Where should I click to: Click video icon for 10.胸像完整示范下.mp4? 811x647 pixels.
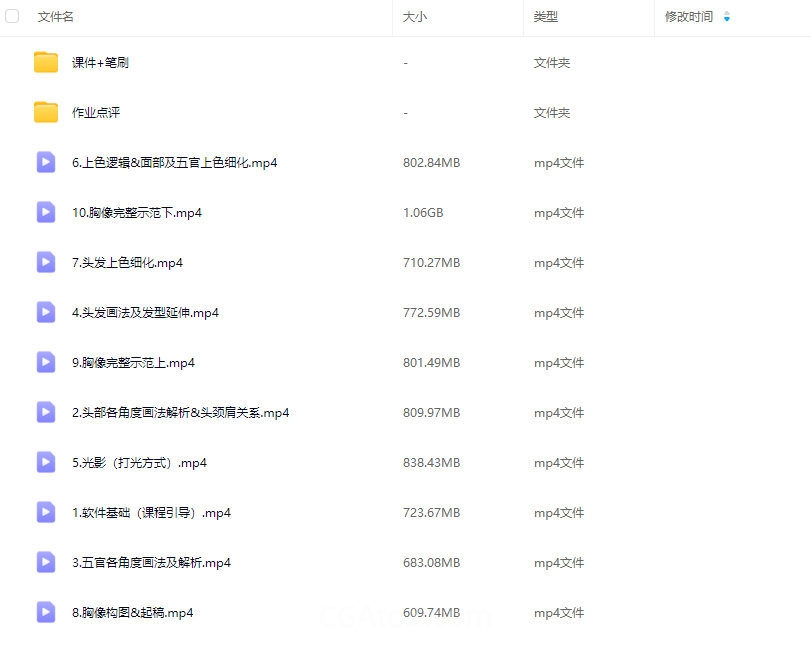click(46, 212)
